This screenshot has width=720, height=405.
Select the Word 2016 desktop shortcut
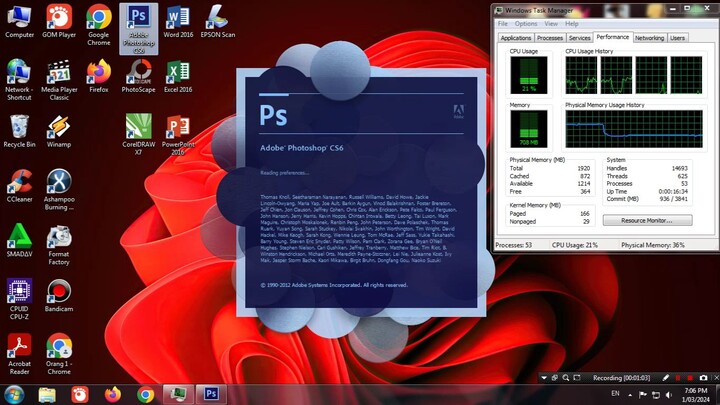tap(178, 22)
